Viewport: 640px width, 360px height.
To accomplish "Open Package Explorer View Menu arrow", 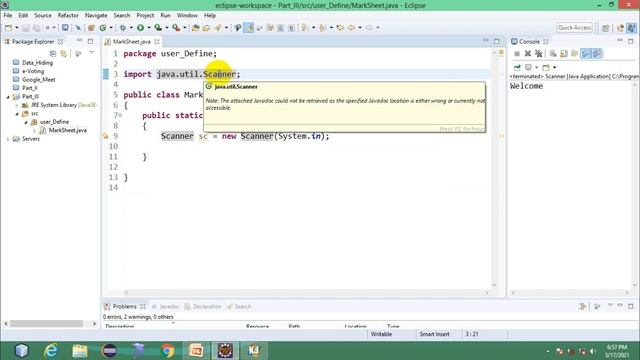I will click(x=91, y=53).
